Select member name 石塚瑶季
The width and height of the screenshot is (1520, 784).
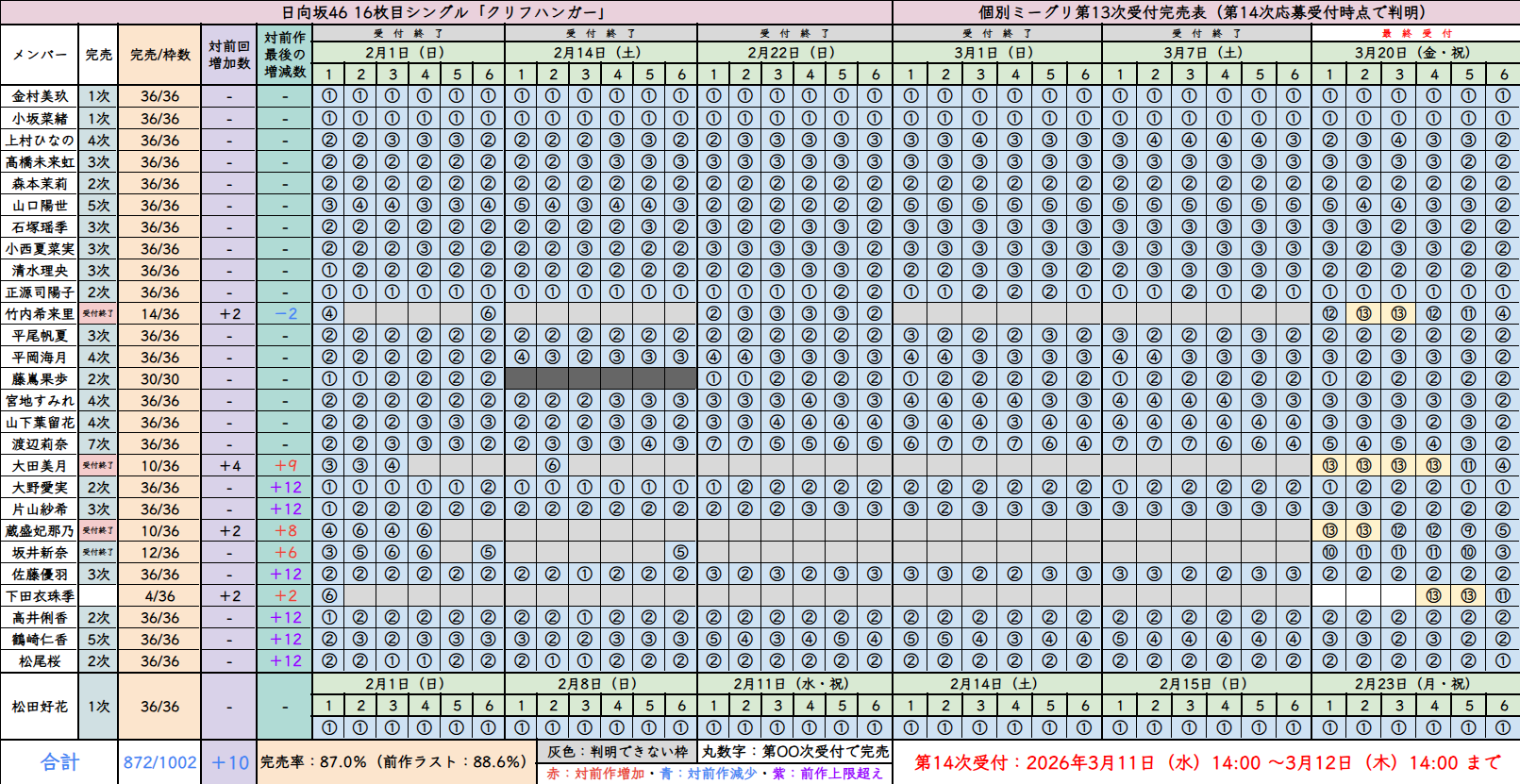click(x=40, y=227)
